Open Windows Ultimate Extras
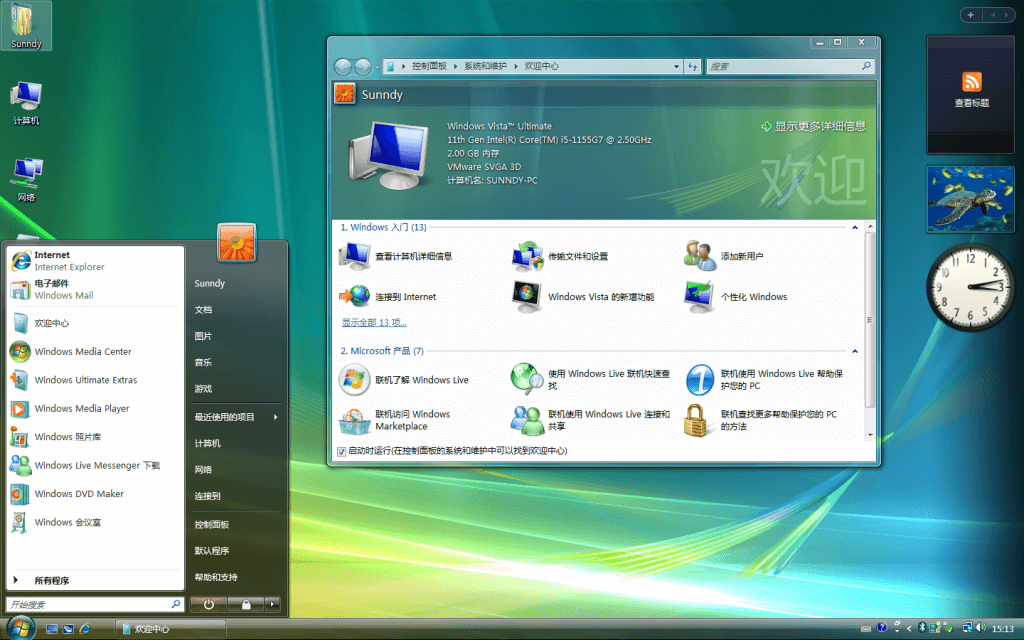Viewport: 1024px width, 640px height. (95, 379)
